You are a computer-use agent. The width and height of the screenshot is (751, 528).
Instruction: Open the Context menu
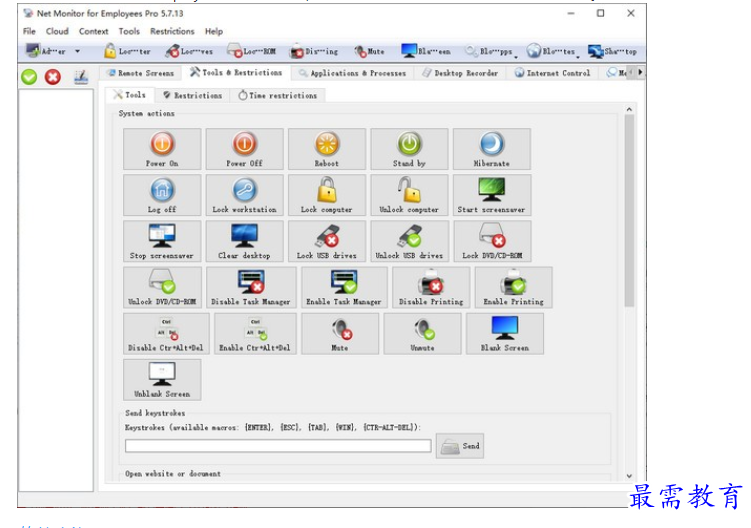tap(93, 31)
